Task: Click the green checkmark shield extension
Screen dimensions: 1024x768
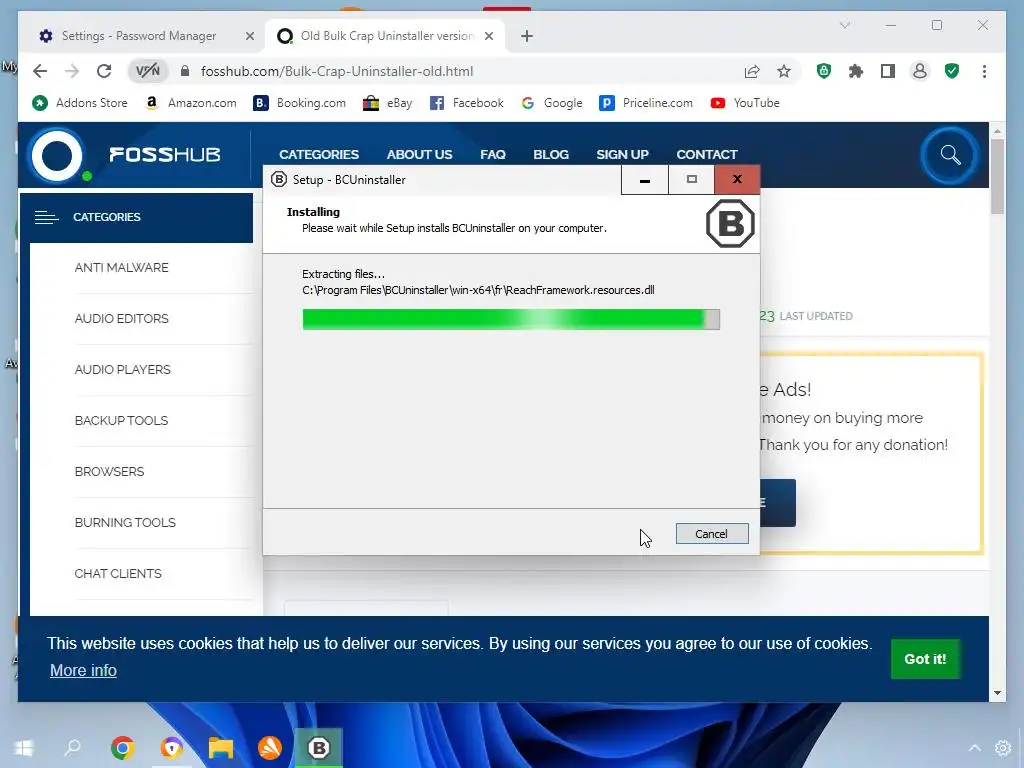Action: (952, 71)
